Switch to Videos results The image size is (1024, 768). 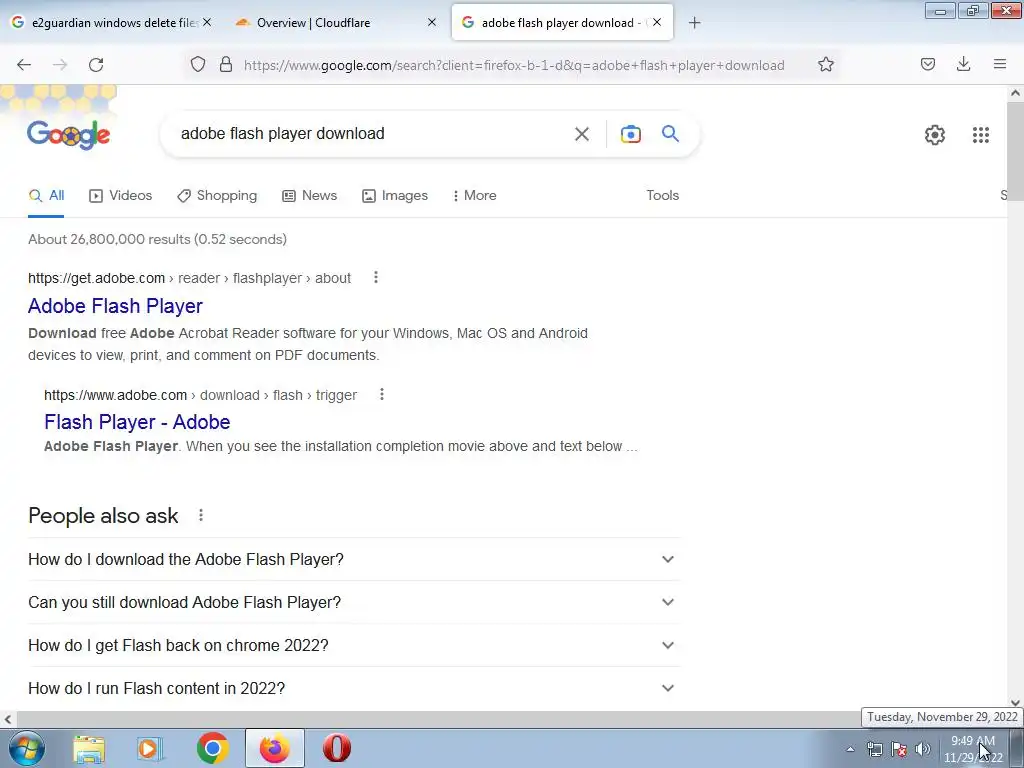click(121, 195)
